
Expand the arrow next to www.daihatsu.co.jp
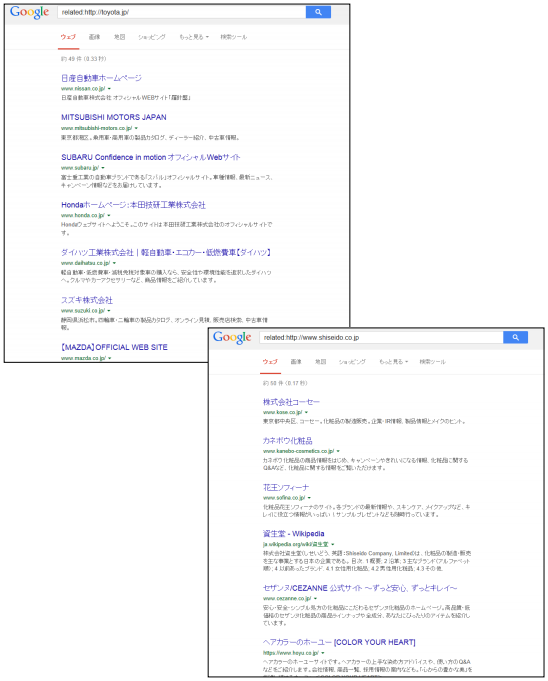tap(115, 263)
